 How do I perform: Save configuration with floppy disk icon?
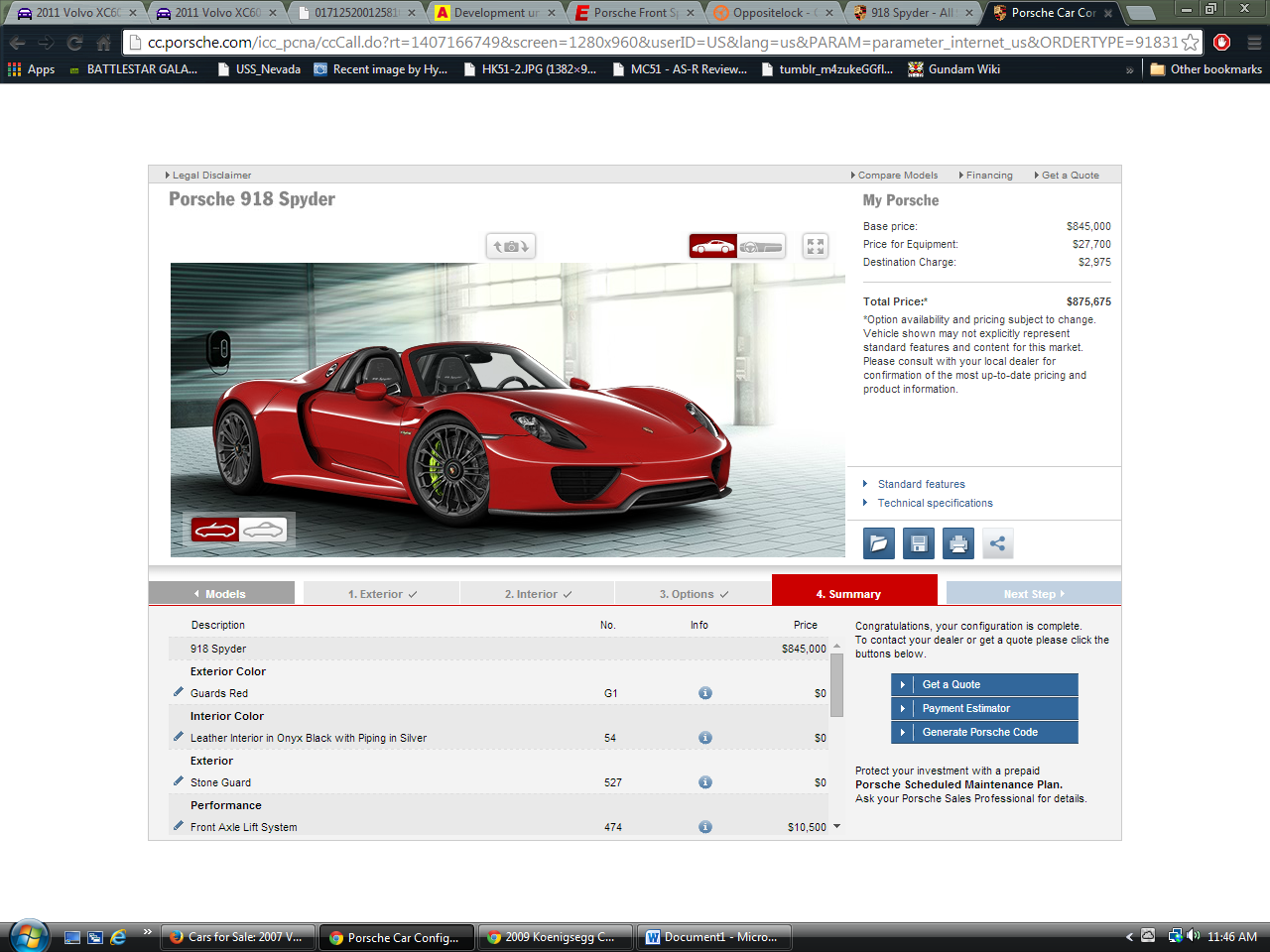[x=919, y=543]
